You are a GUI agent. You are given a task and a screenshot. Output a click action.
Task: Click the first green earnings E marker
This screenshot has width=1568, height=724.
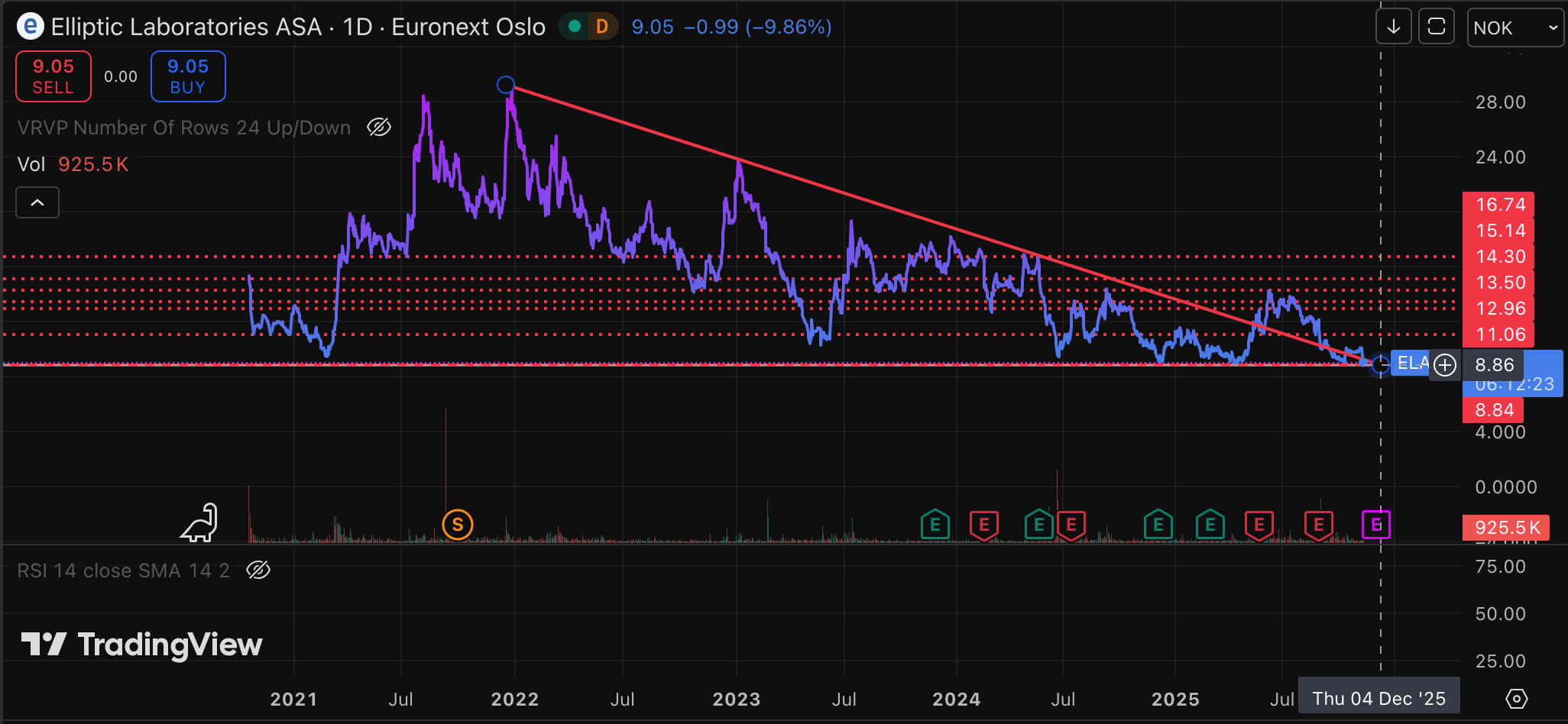tap(935, 525)
